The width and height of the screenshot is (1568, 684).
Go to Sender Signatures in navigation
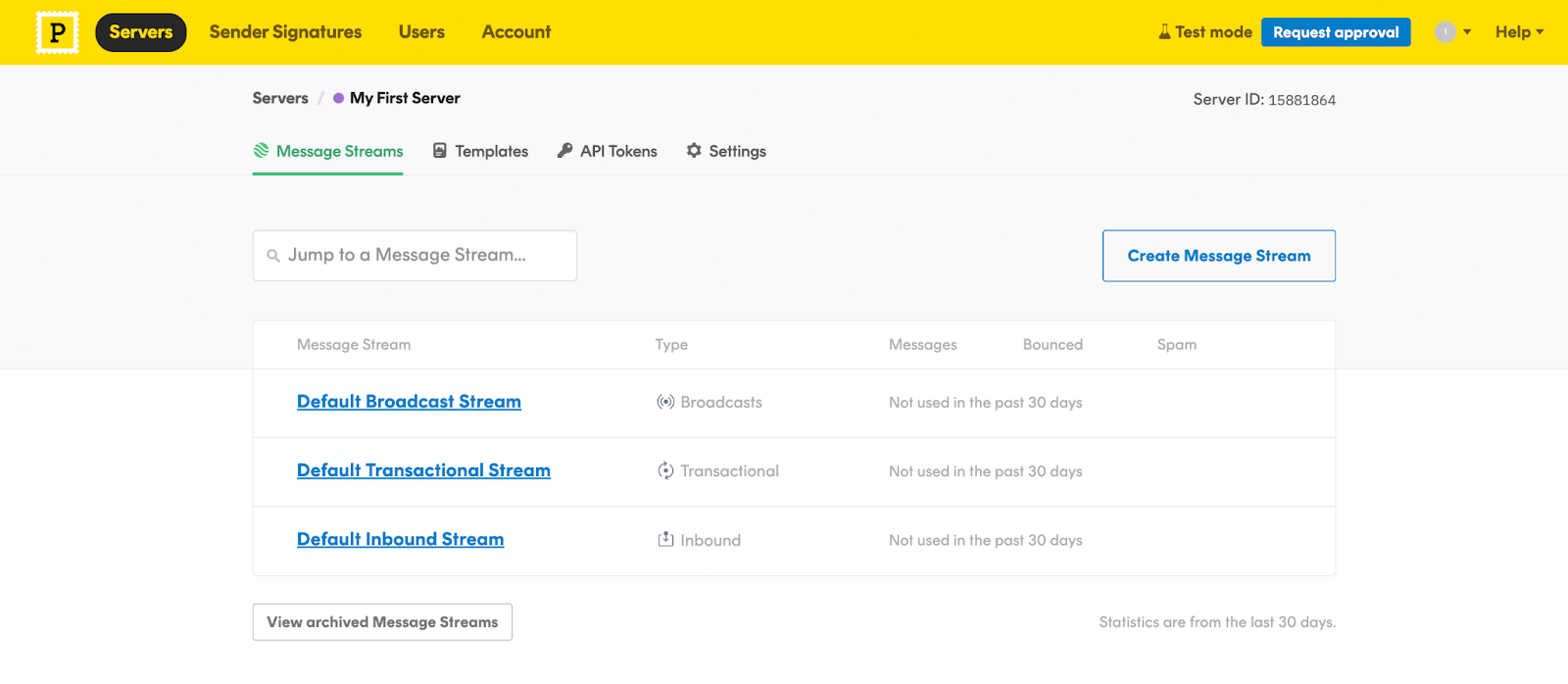pyautogui.click(x=285, y=32)
